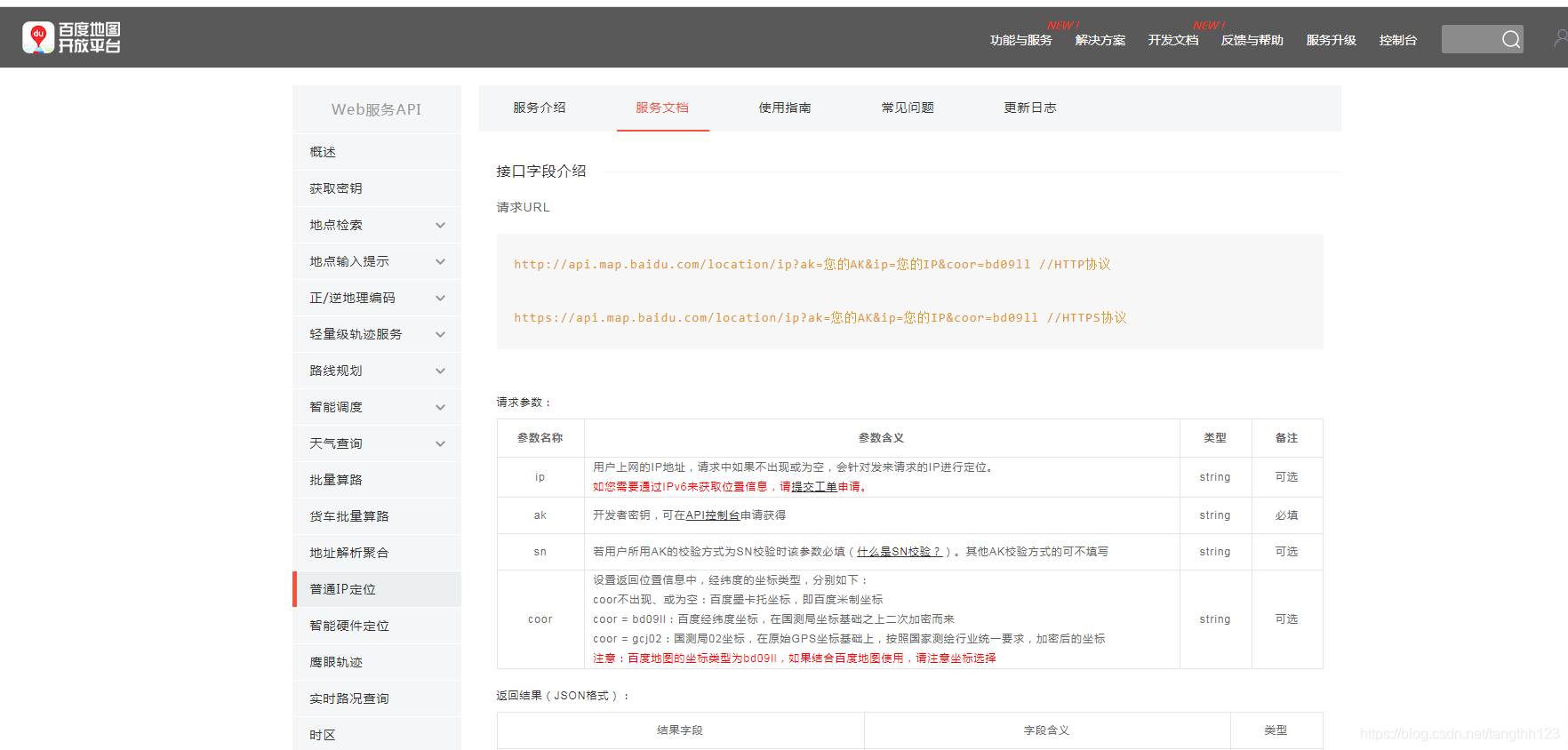The image size is (1568, 750).
Task: Click 必填 in the ak row
Action: tap(1286, 515)
